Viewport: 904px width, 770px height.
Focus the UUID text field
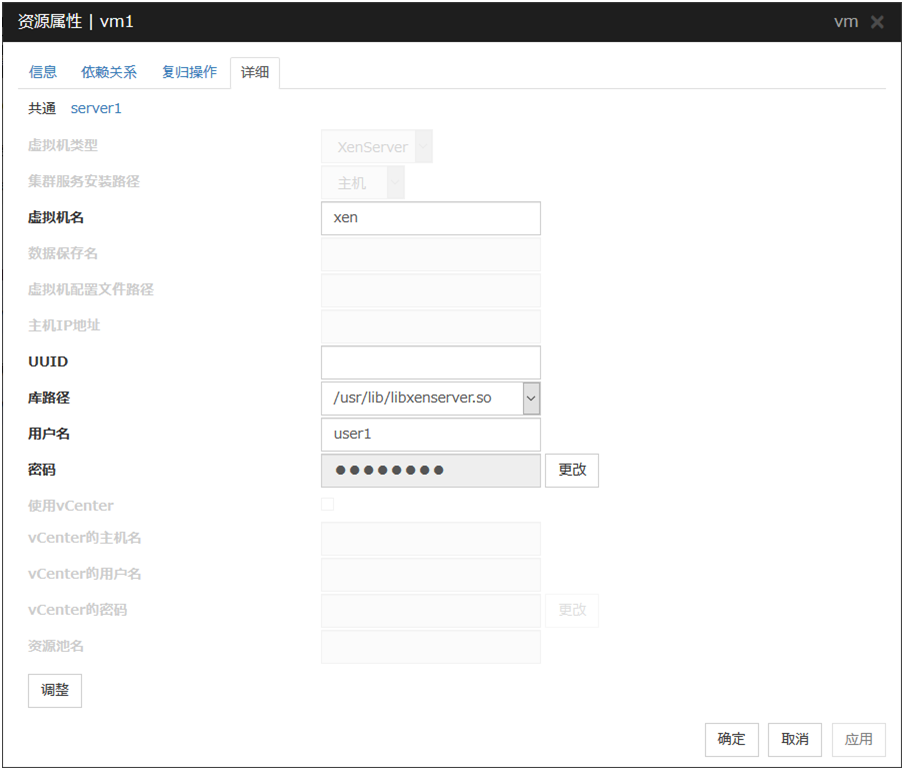tap(430, 362)
